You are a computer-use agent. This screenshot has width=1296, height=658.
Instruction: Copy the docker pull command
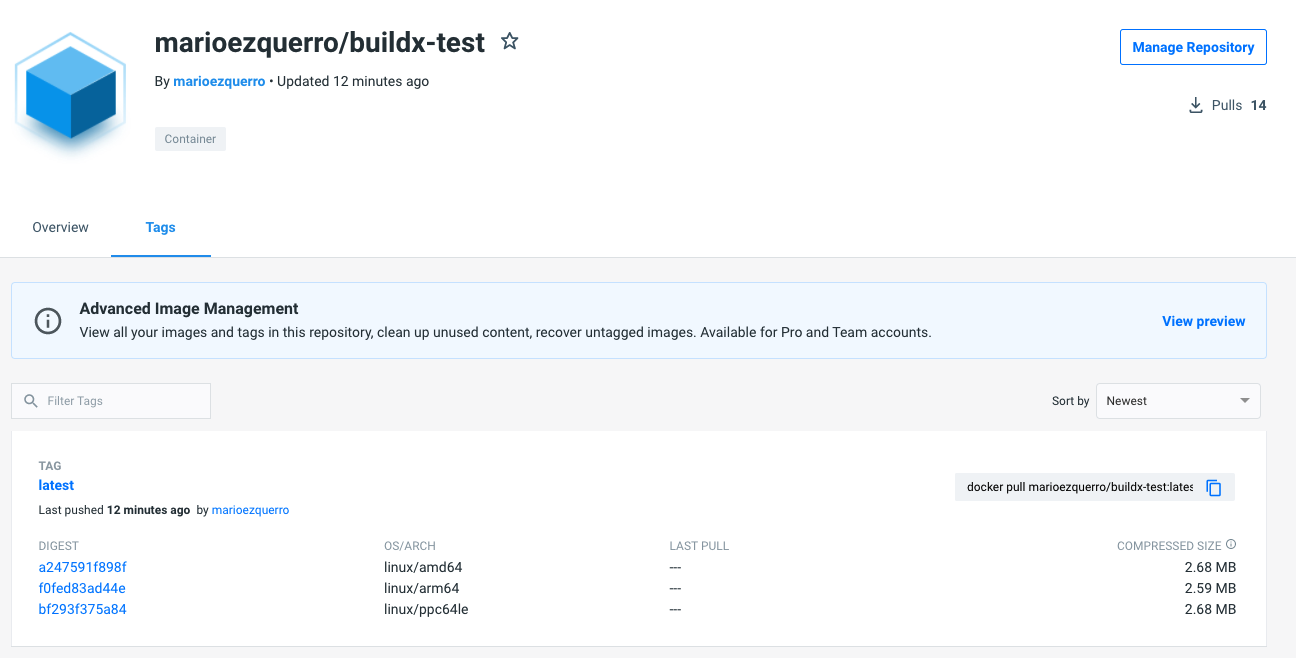click(1214, 488)
